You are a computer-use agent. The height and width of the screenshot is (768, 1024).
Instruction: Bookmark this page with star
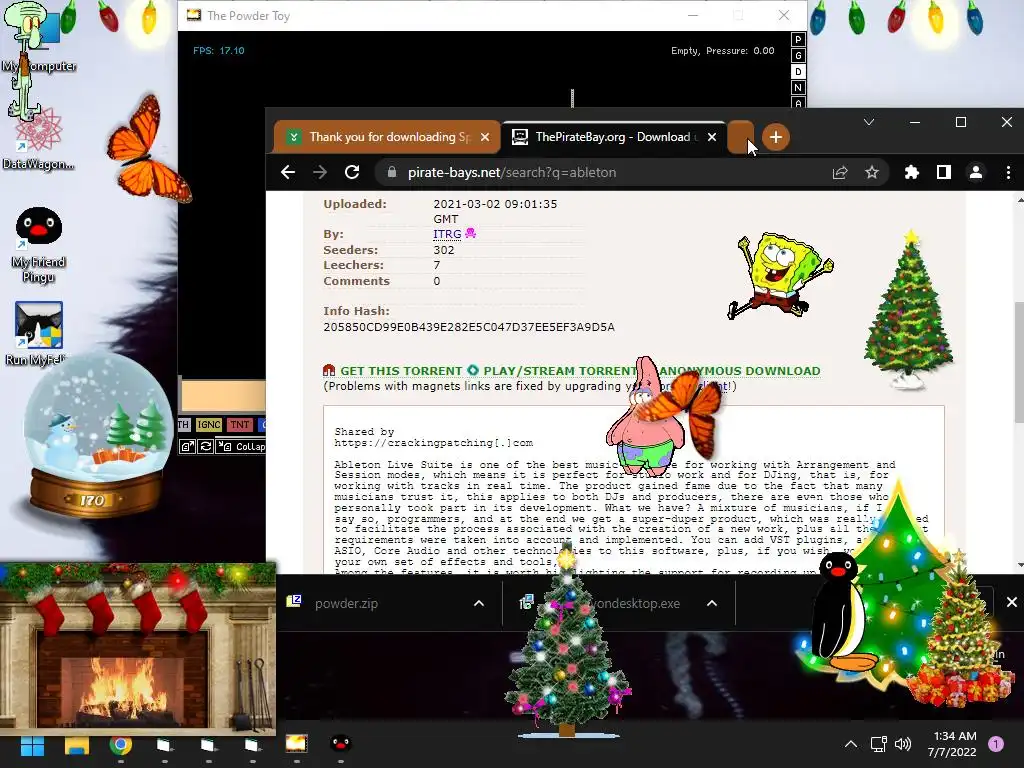pyautogui.click(x=872, y=172)
